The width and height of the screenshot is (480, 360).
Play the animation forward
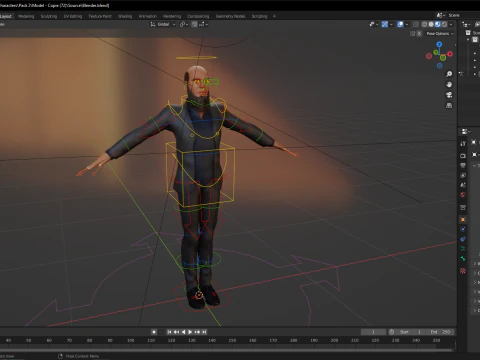(190, 332)
